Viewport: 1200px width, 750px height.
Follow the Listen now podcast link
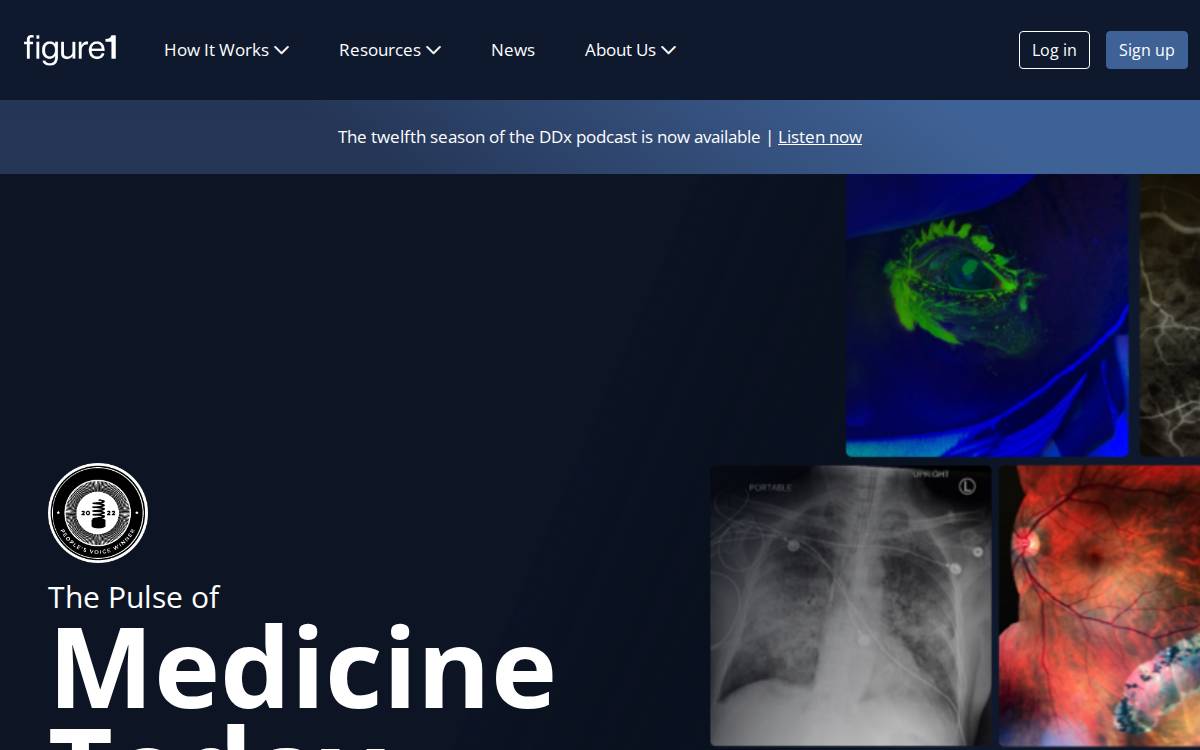(820, 137)
